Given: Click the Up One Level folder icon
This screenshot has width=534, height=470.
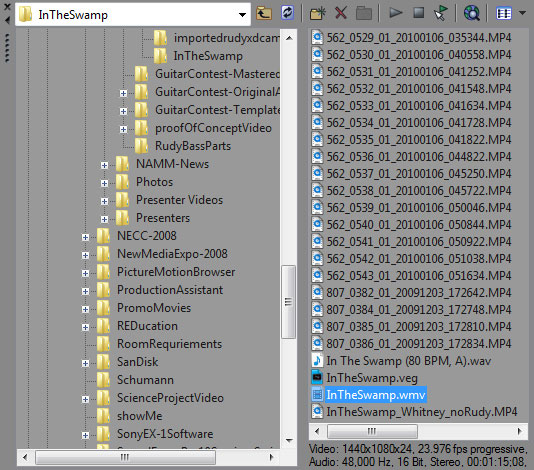Looking at the screenshot, I should [x=264, y=13].
